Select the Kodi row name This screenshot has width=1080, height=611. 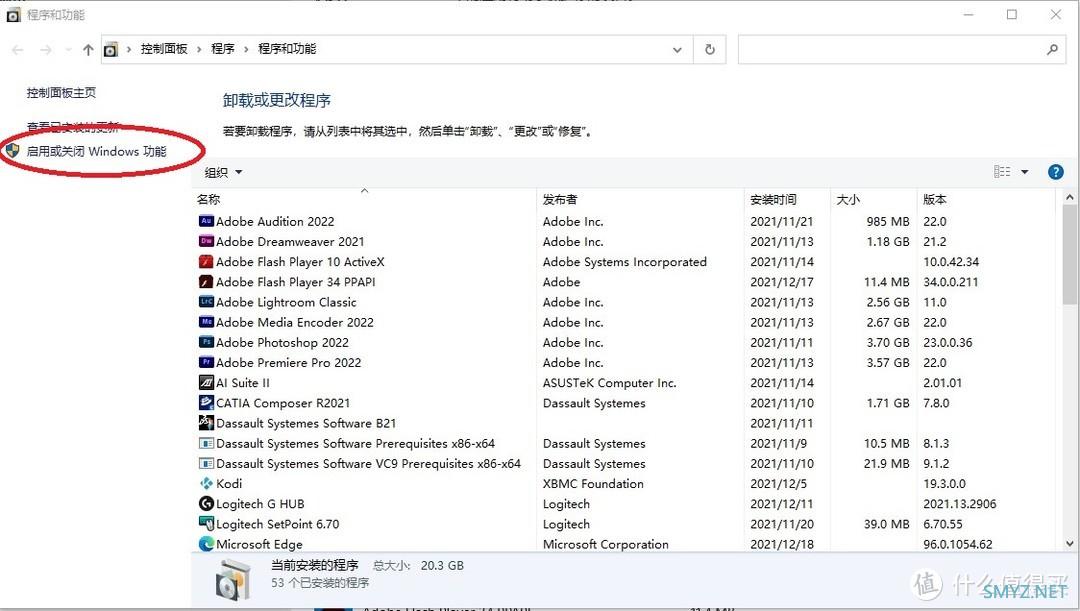229,484
